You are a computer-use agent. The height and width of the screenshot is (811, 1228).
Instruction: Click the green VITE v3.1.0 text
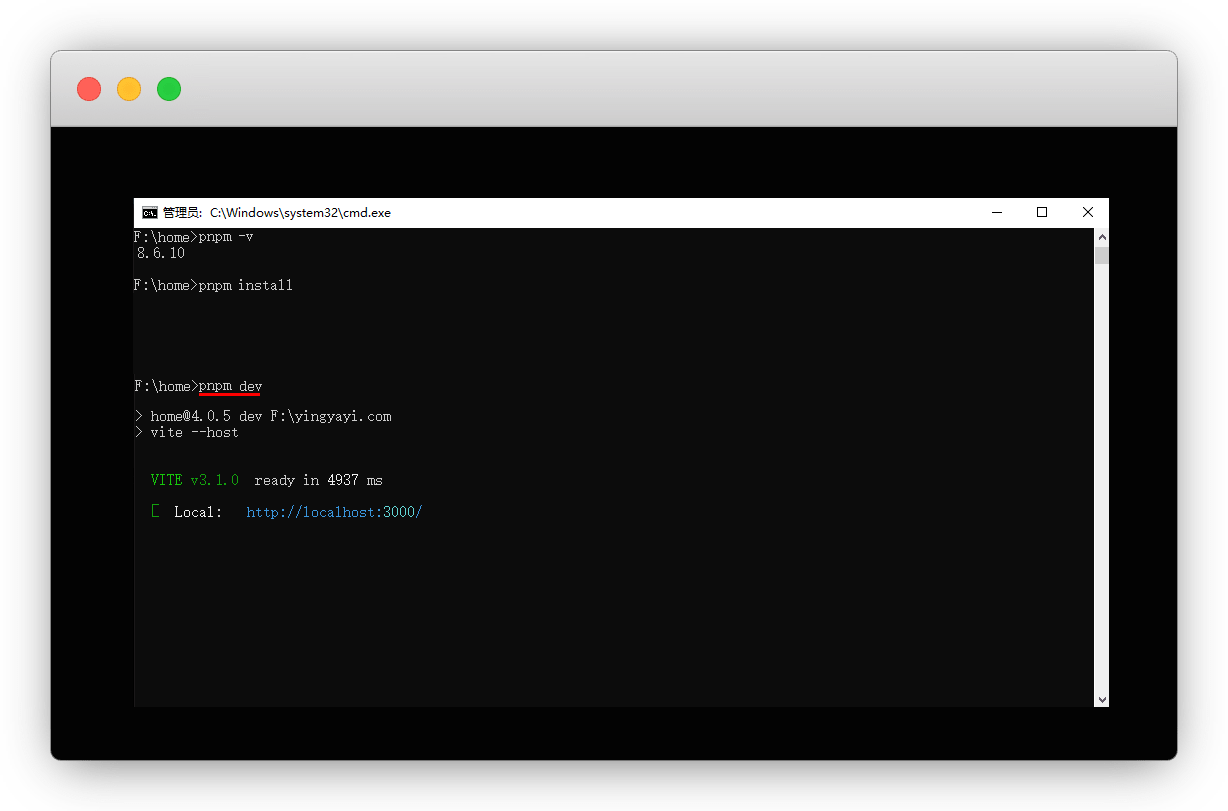click(x=194, y=480)
